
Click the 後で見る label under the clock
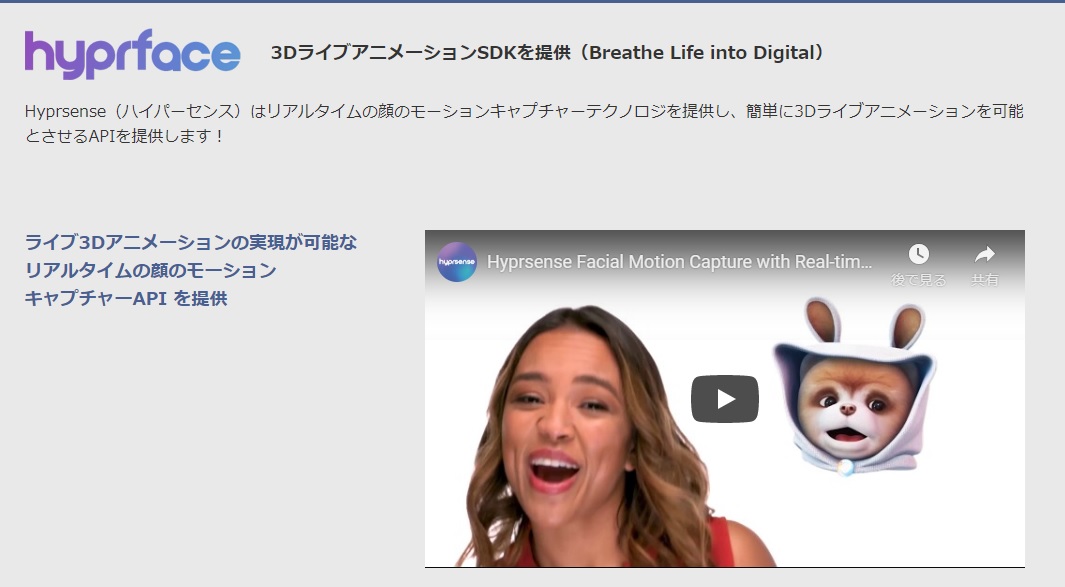918,280
